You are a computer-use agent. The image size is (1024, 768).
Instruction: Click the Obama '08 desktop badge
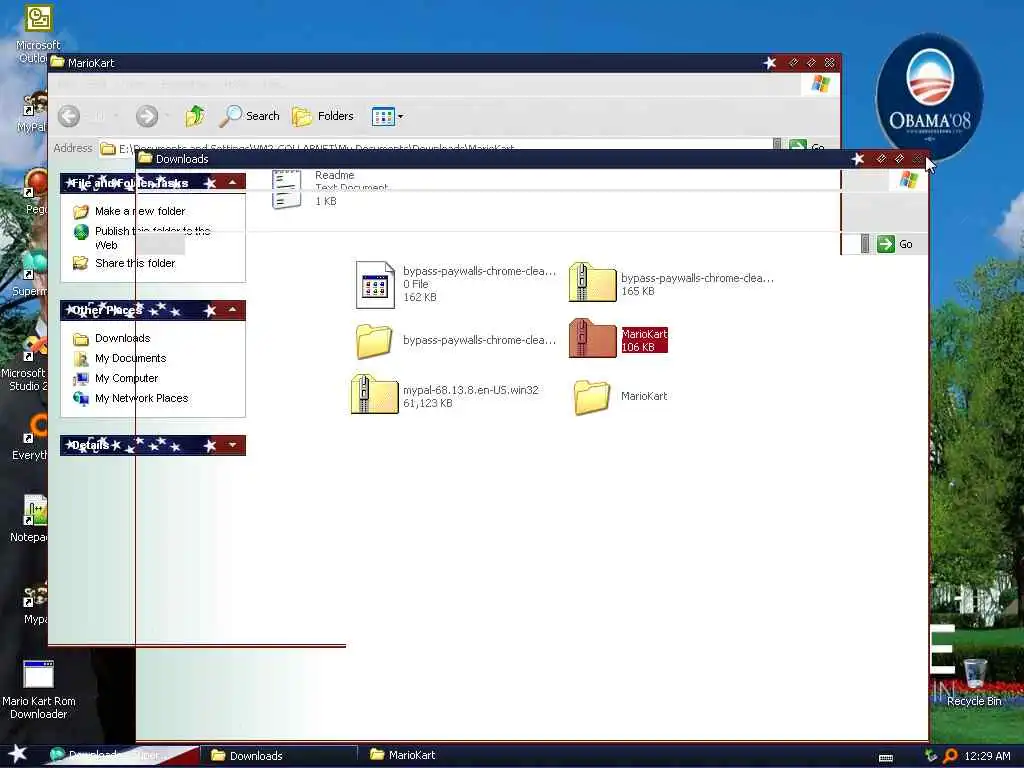[929, 96]
